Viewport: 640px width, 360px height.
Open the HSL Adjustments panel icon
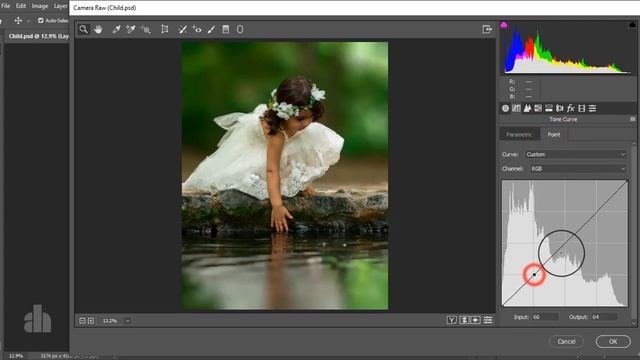[x=538, y=108]
